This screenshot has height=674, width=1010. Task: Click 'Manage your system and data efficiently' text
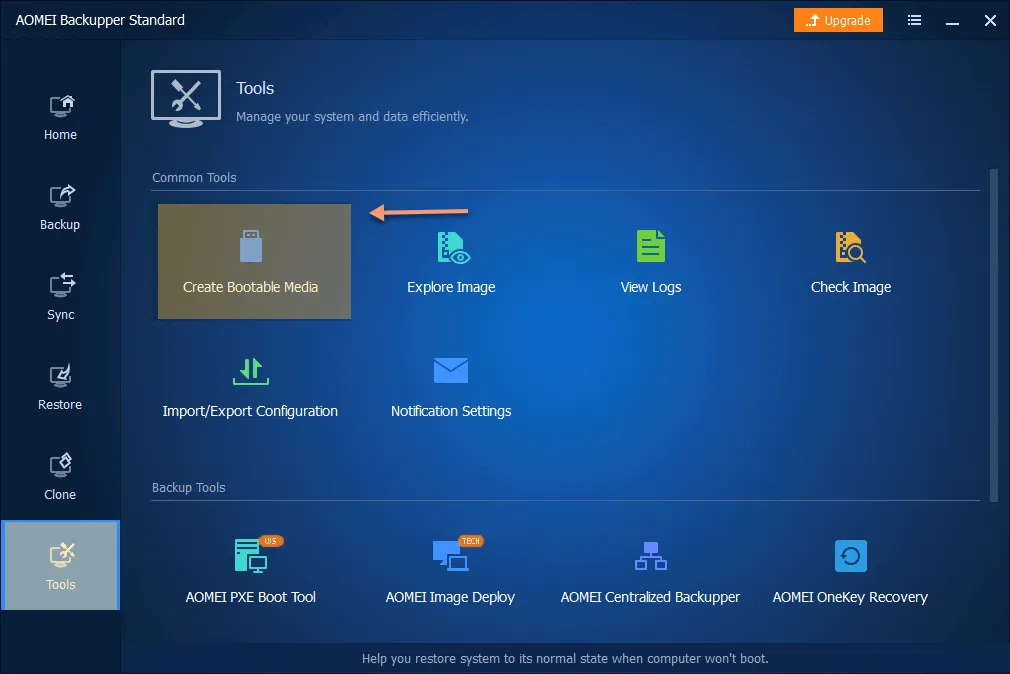tap(352, 117)
